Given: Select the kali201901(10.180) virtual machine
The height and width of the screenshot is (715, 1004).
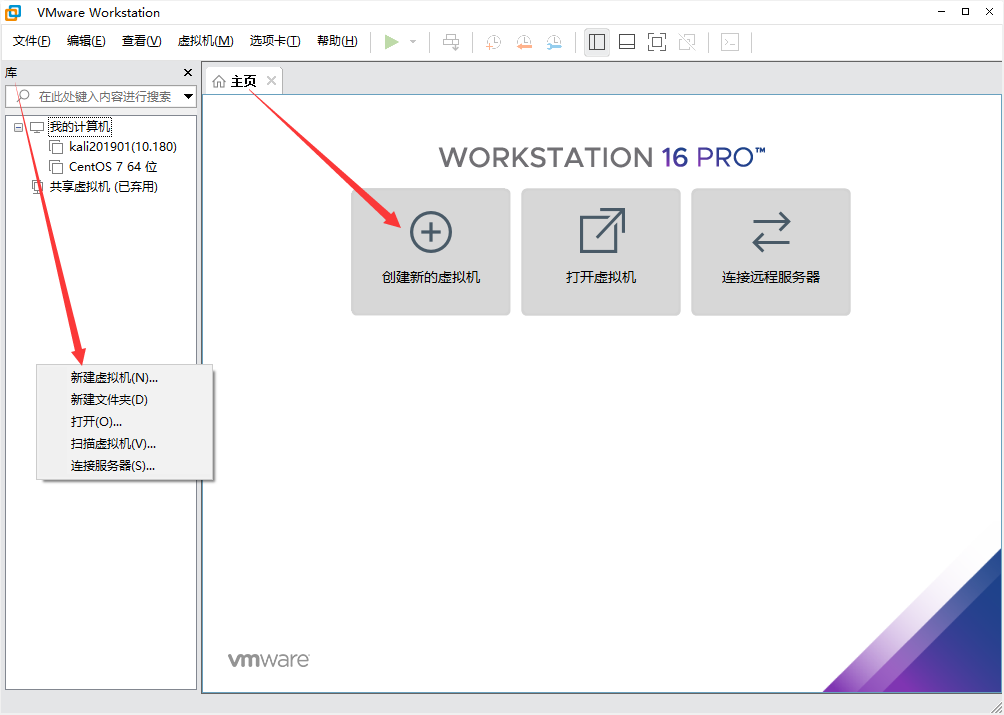Looking at the screenshot, I should (x=123, y=147).
